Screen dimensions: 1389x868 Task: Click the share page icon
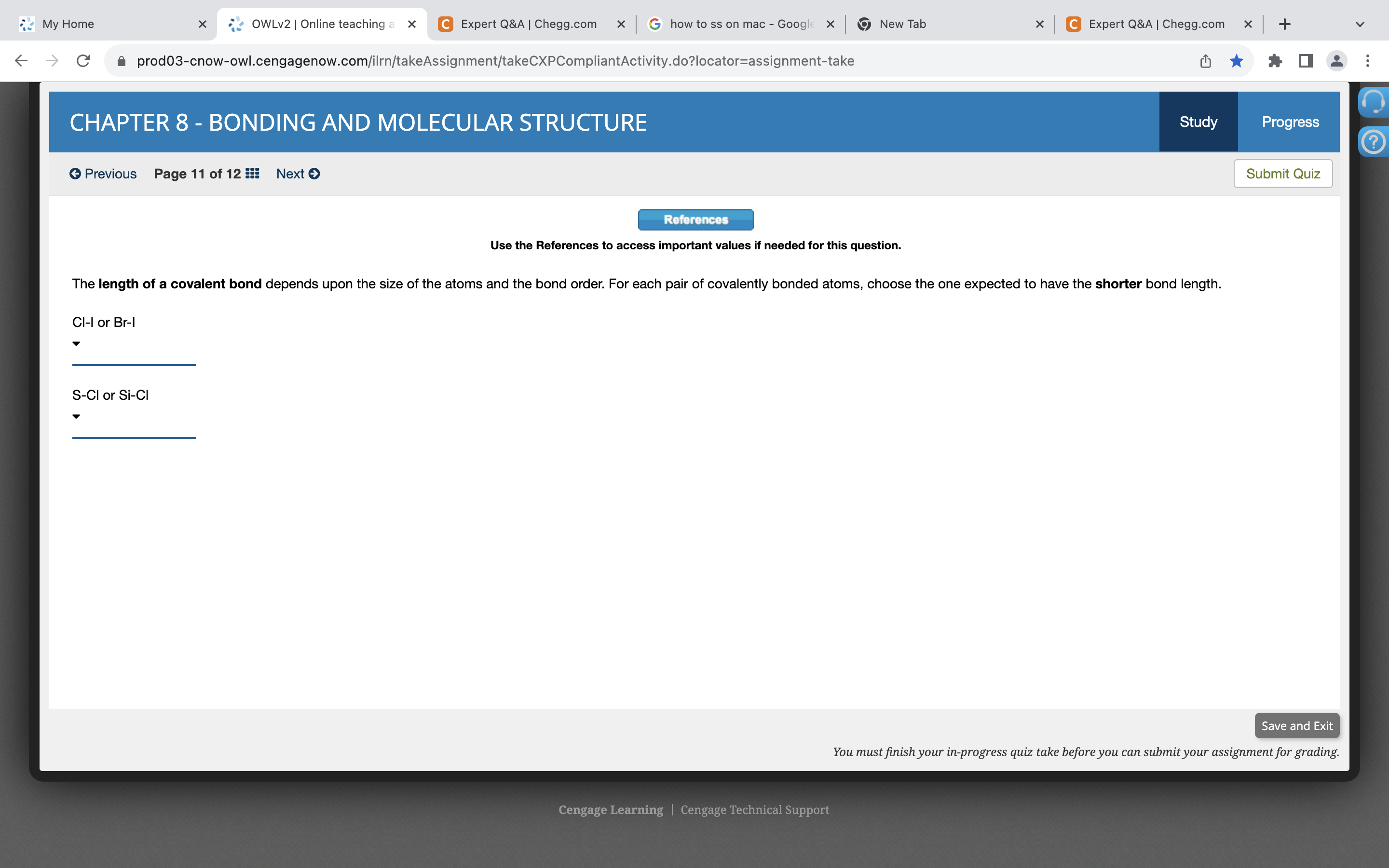[1205, 61]
